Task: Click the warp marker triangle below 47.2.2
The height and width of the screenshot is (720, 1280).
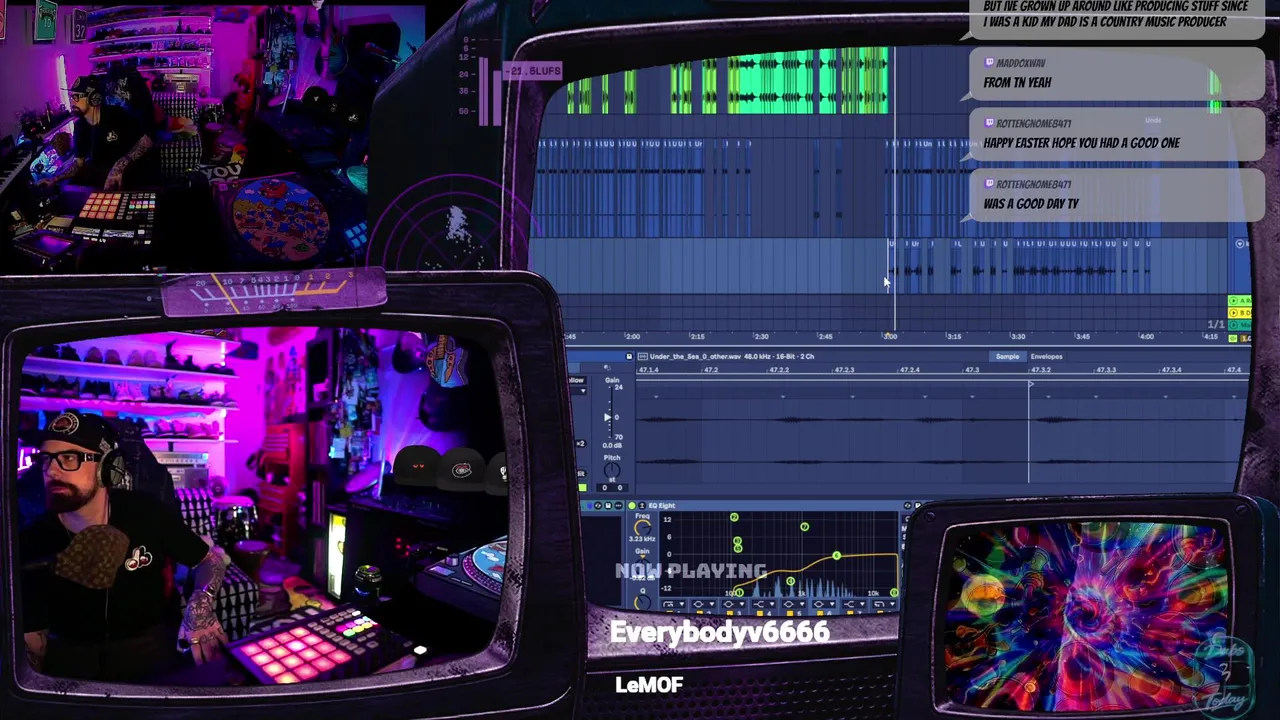Action: coord(783,397)
